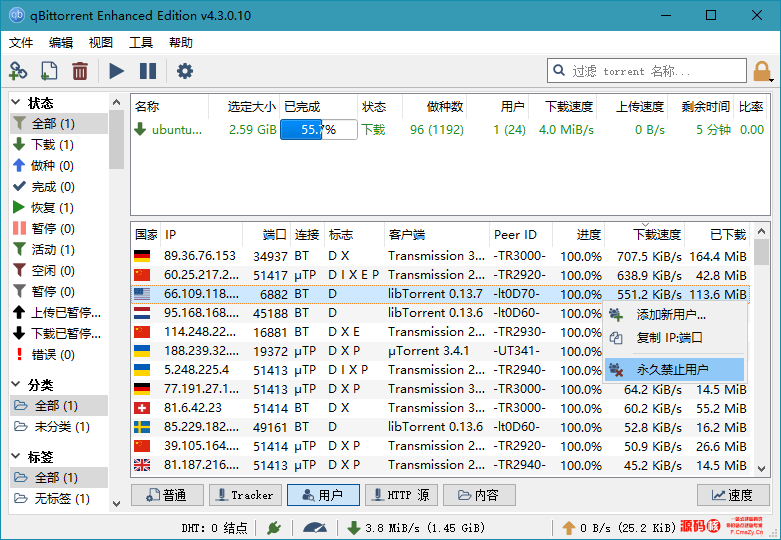Select the 做种 (0) status filter
Viewport: 781px width, 540px height.
coord(59,165)
